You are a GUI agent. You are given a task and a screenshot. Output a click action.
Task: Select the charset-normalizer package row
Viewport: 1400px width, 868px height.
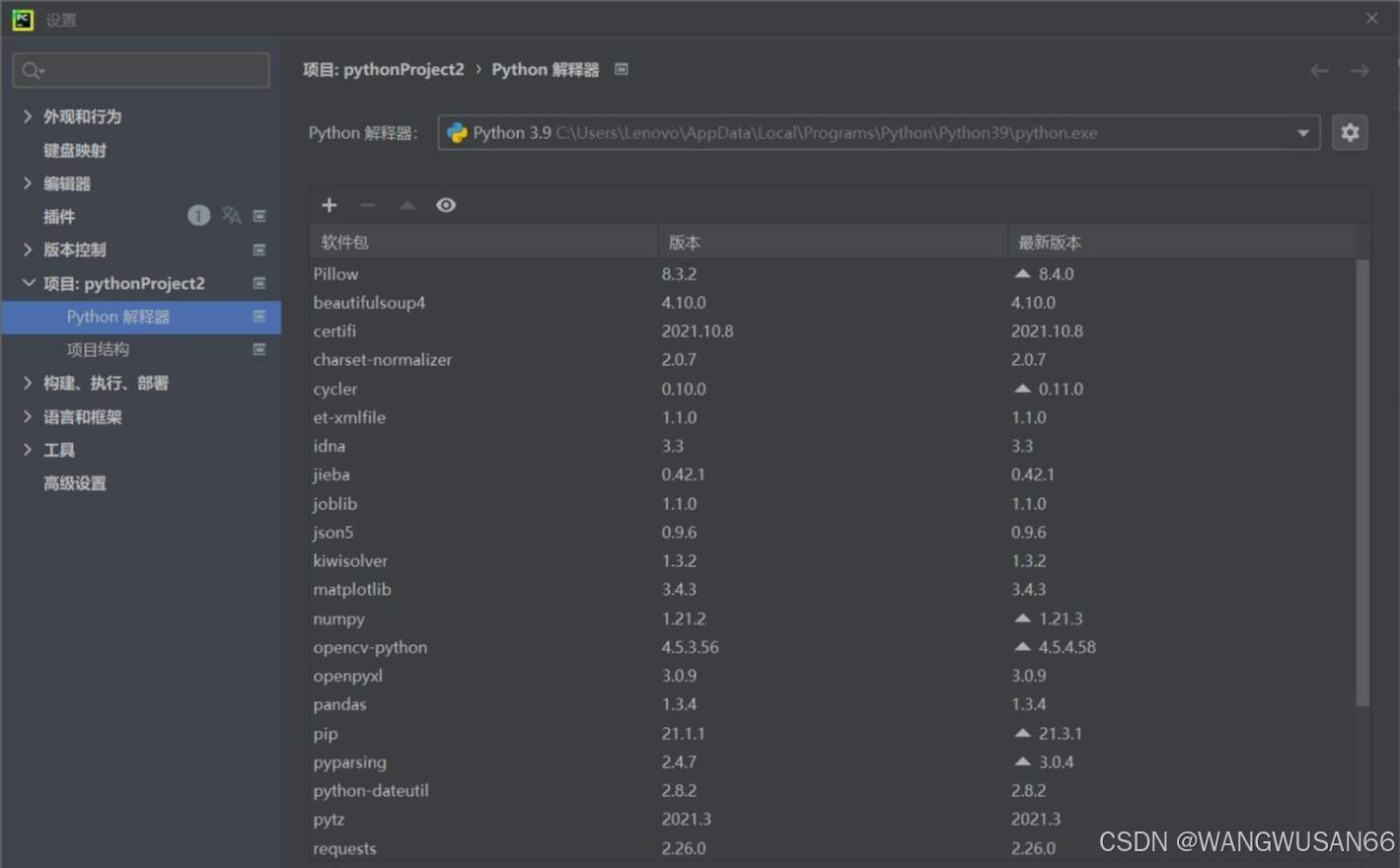(x=833, y=360)
